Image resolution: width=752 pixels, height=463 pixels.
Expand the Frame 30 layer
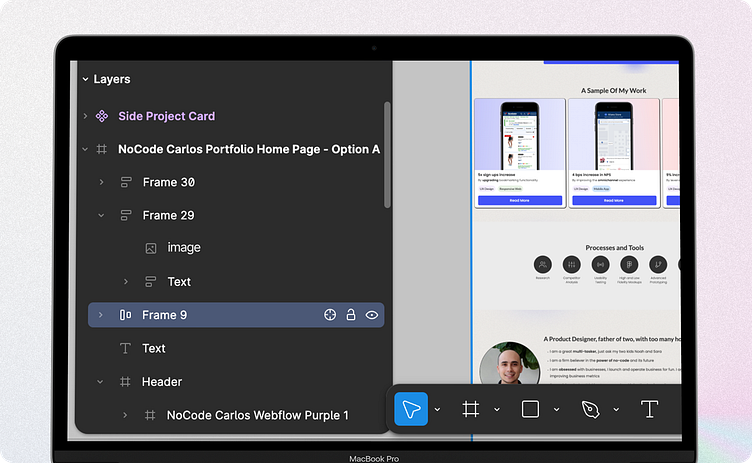(x=101, y=182)
